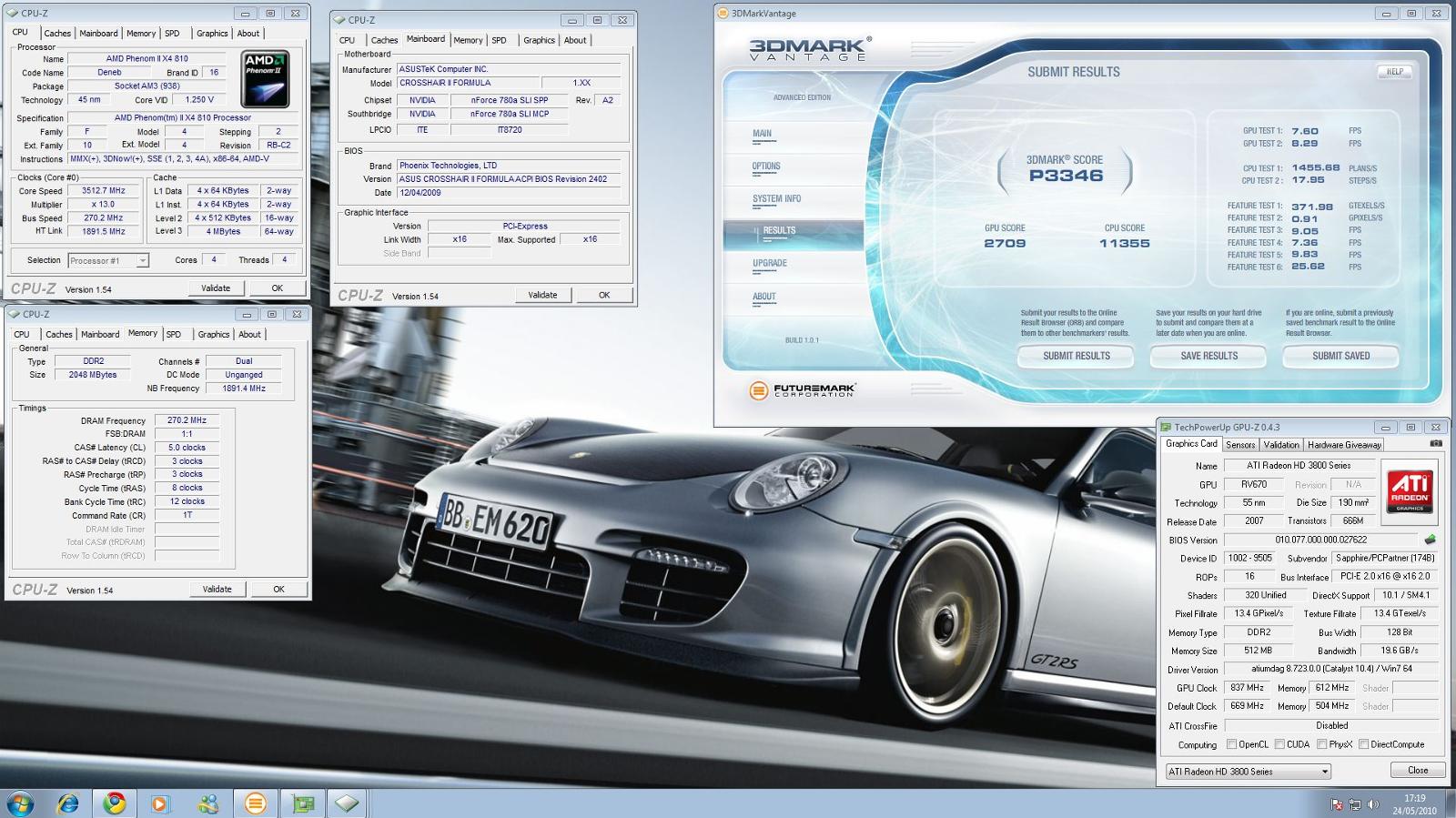
Task: Click Validate in the CPU tab window
Action: pos(216,288)
